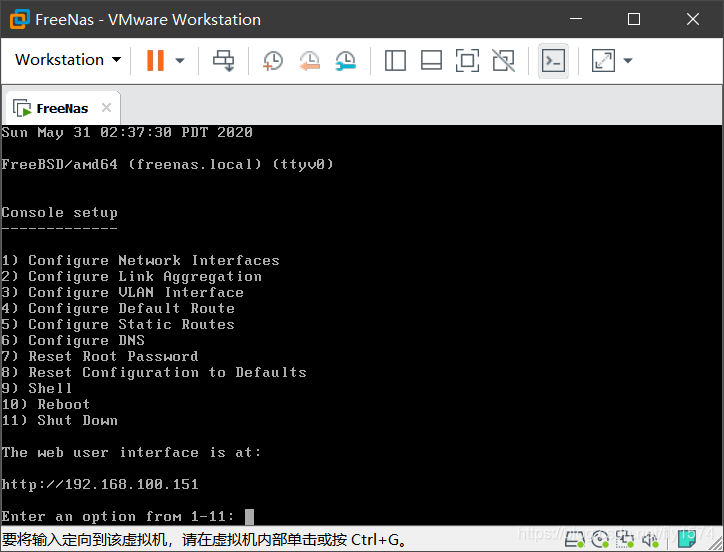
Task: Click the VMware logo in title bar
Action: point(20,19)
